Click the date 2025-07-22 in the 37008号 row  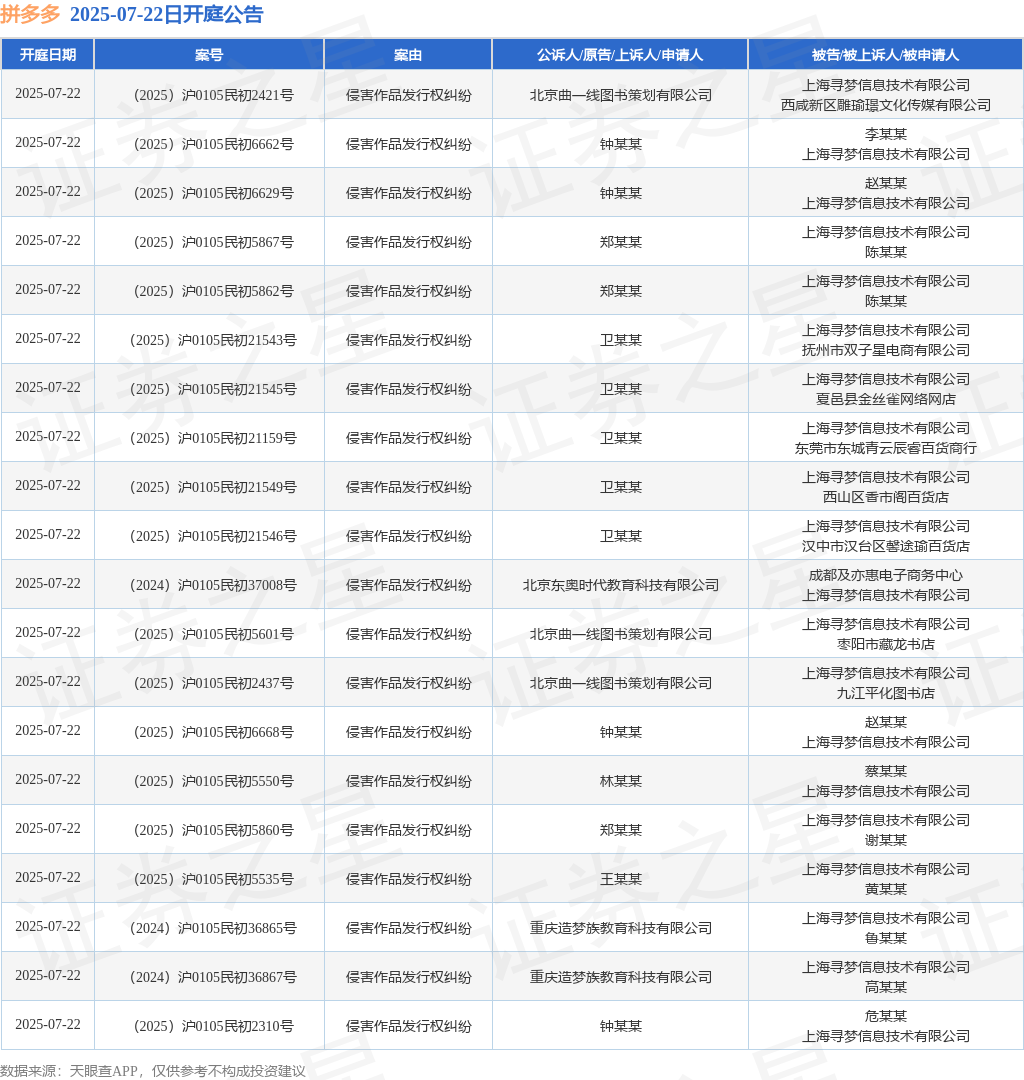48,583
